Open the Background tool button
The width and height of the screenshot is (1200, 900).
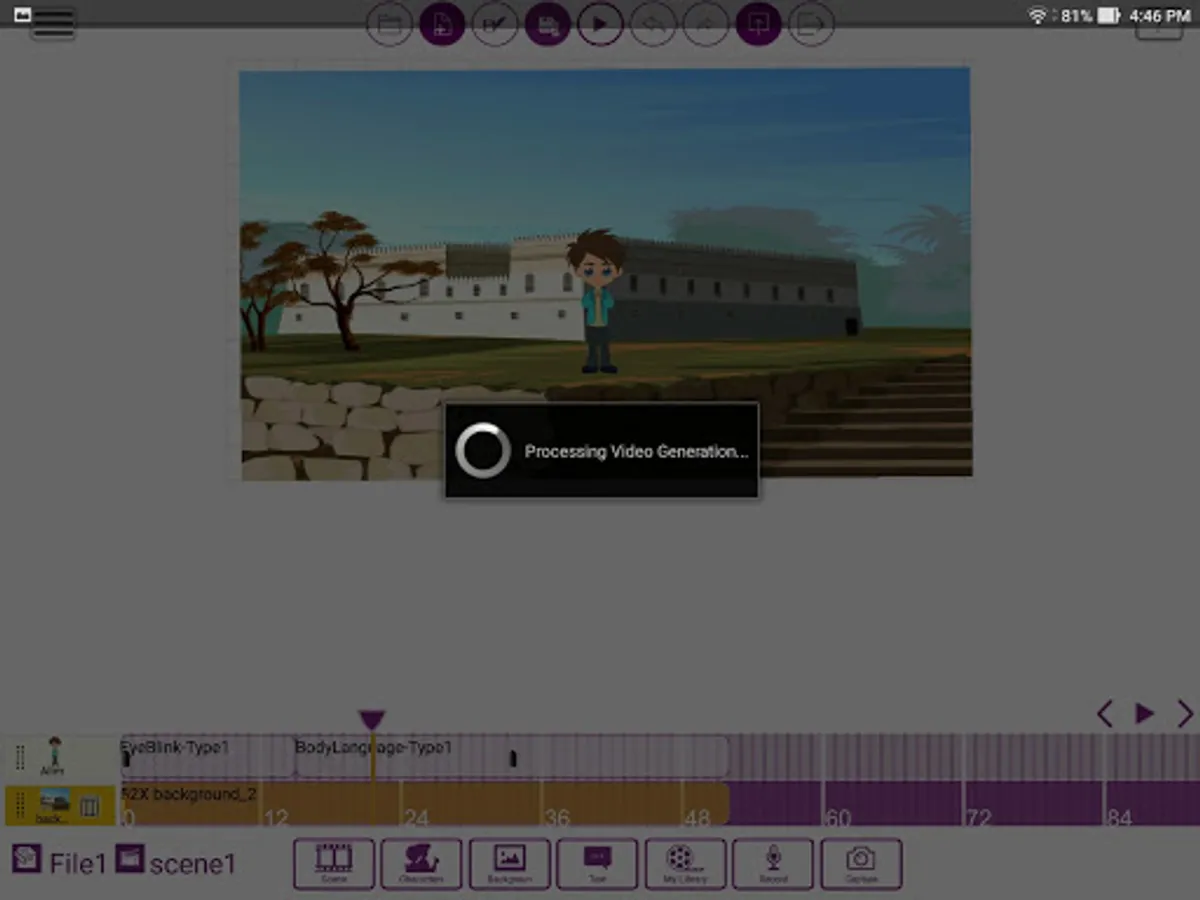(510, 864)
